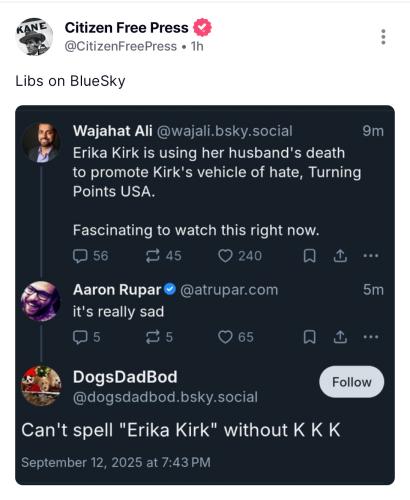Click the share icon on Wajahat Ali's post
Image resolution: width=410 pixels, height=500 pixels.
tap(340, 256)
